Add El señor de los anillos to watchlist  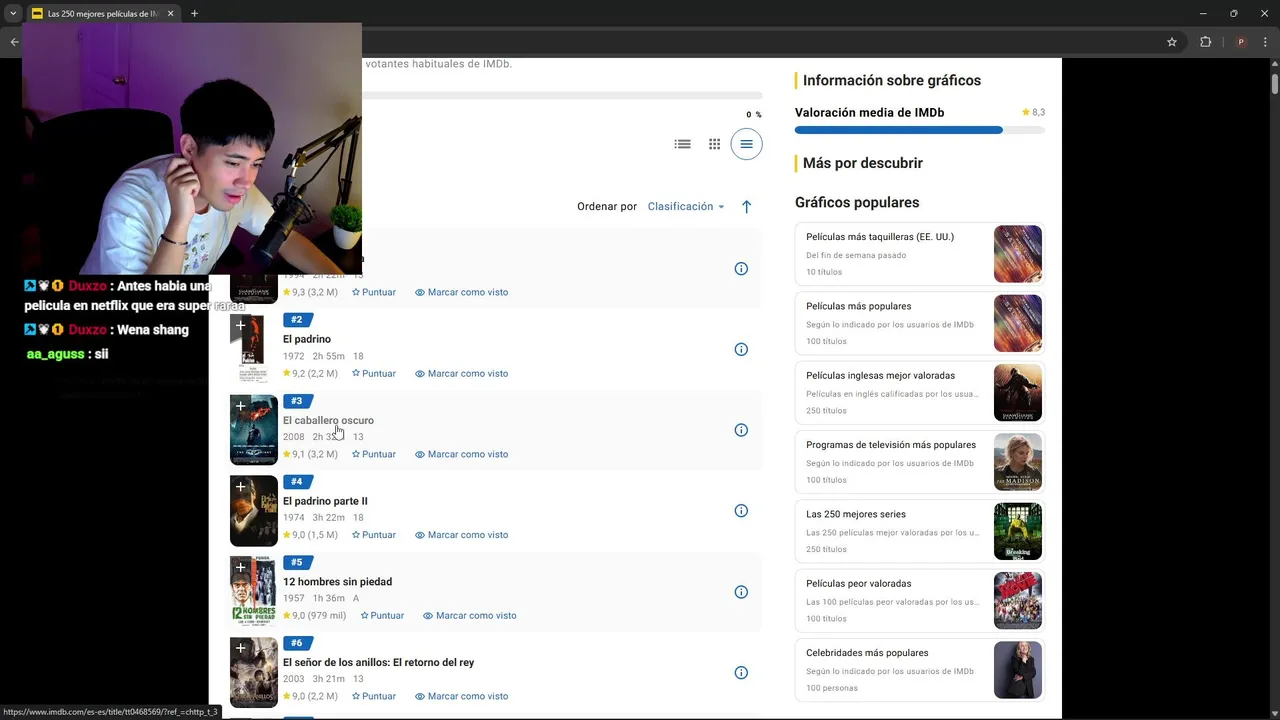[240, 649]
